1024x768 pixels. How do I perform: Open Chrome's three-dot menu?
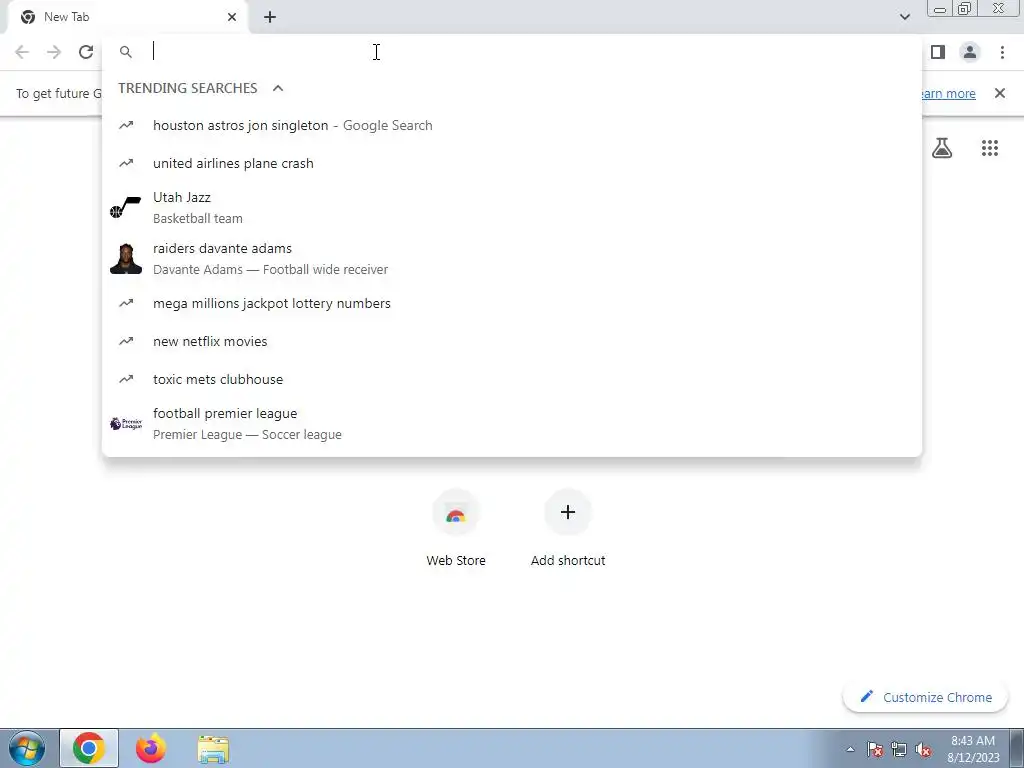tap(1002, 52)
